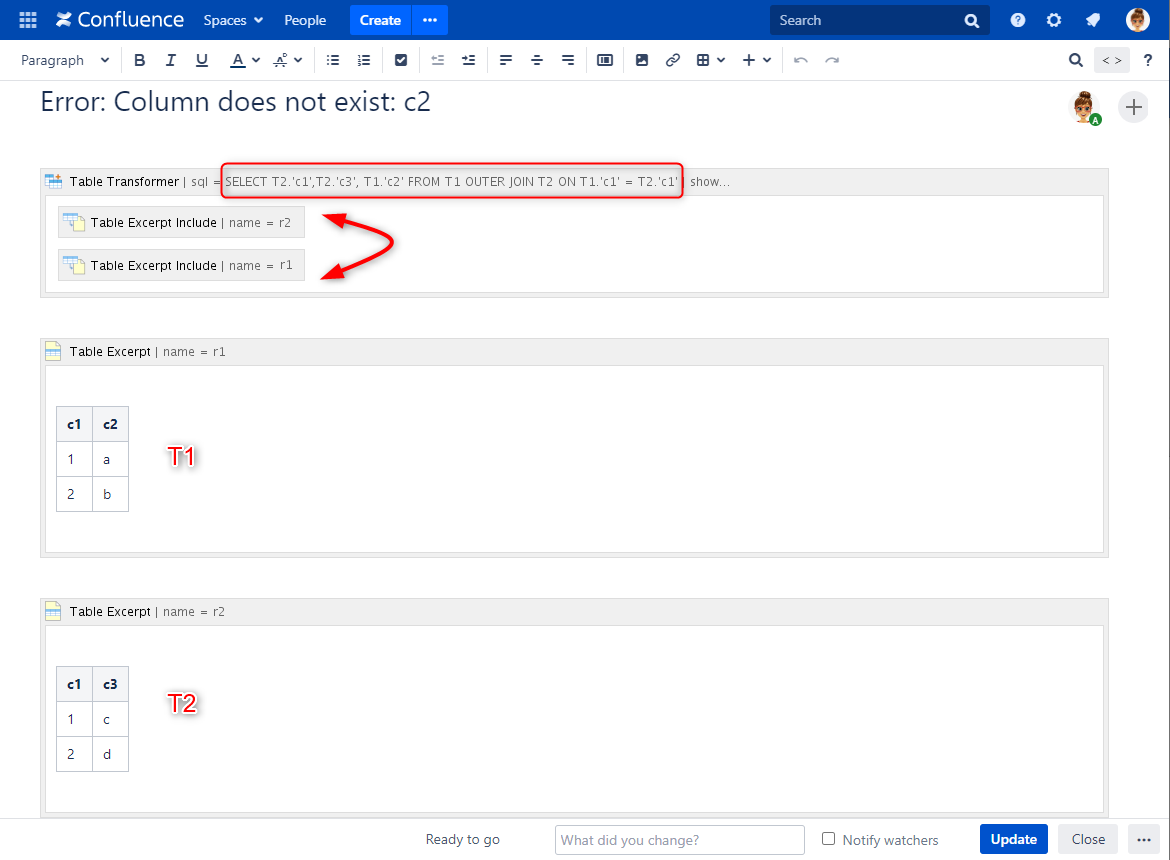Open the app switcher grid icon
1170x860 pixels.
[x=28, y=20]
